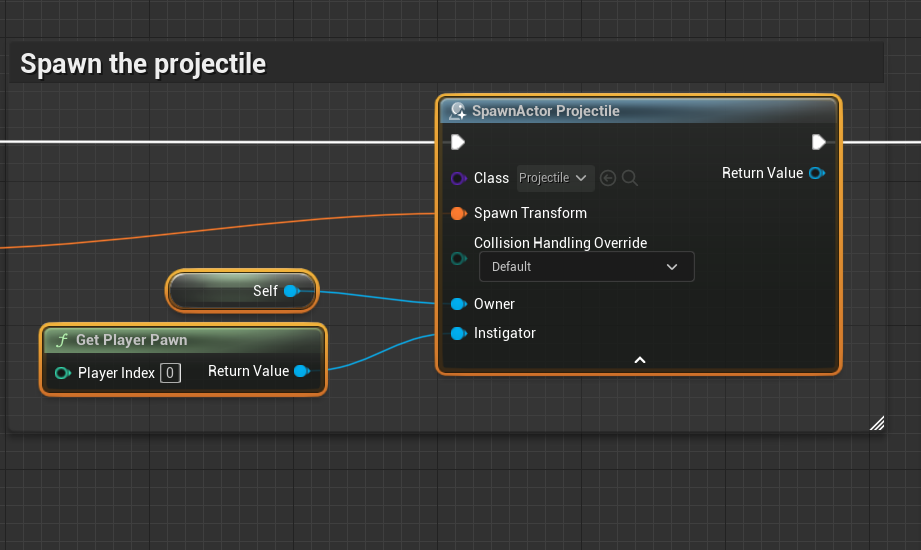Click the SpawnActor input execution pin

tap(457, 142)
